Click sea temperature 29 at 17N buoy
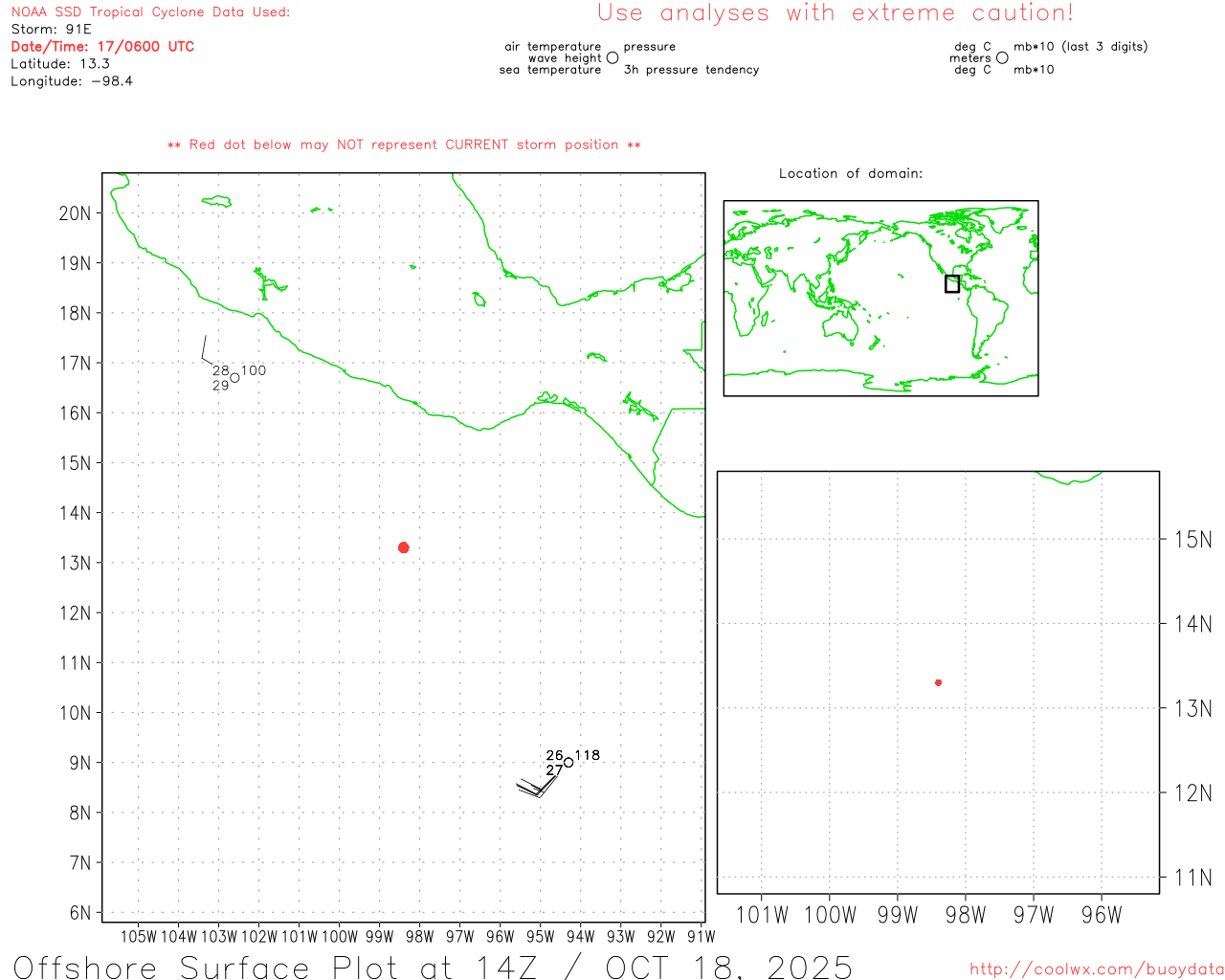 (x=221, y=386)
